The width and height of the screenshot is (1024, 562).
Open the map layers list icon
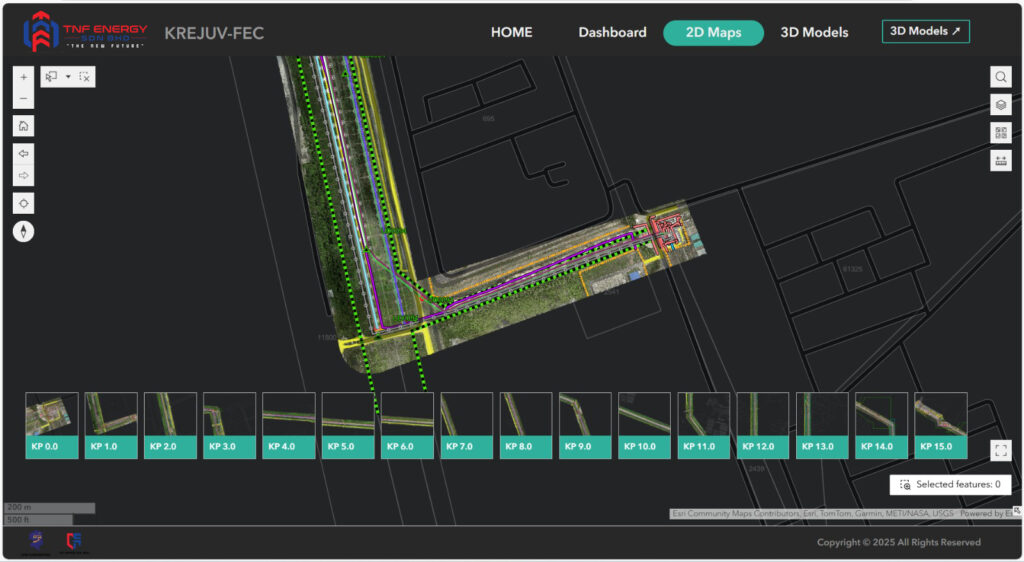pos(1000,105)
